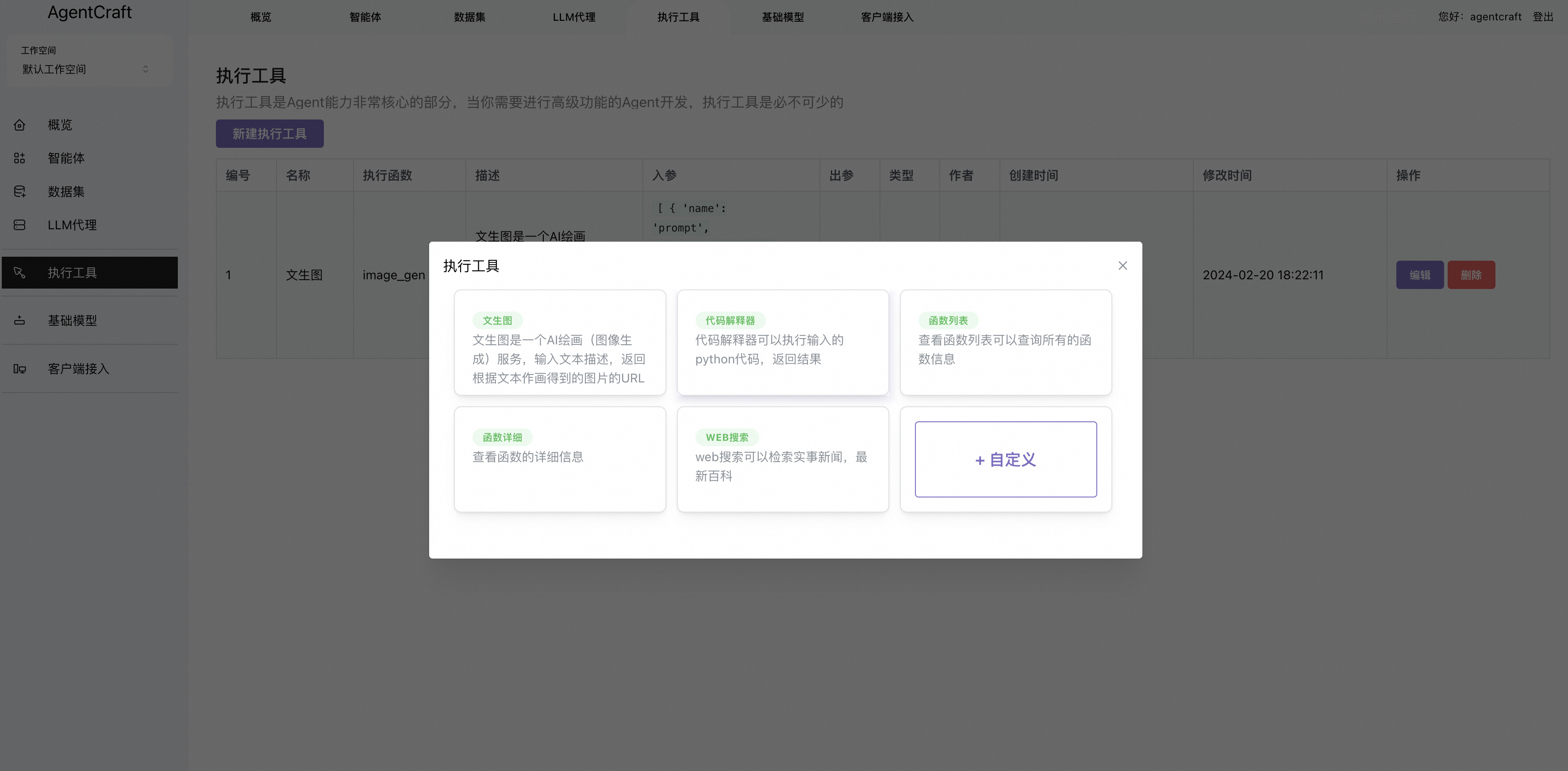Open 基础模型 in the sidebar
This screenshot has width=1568, height=771.
coord(90,320)
